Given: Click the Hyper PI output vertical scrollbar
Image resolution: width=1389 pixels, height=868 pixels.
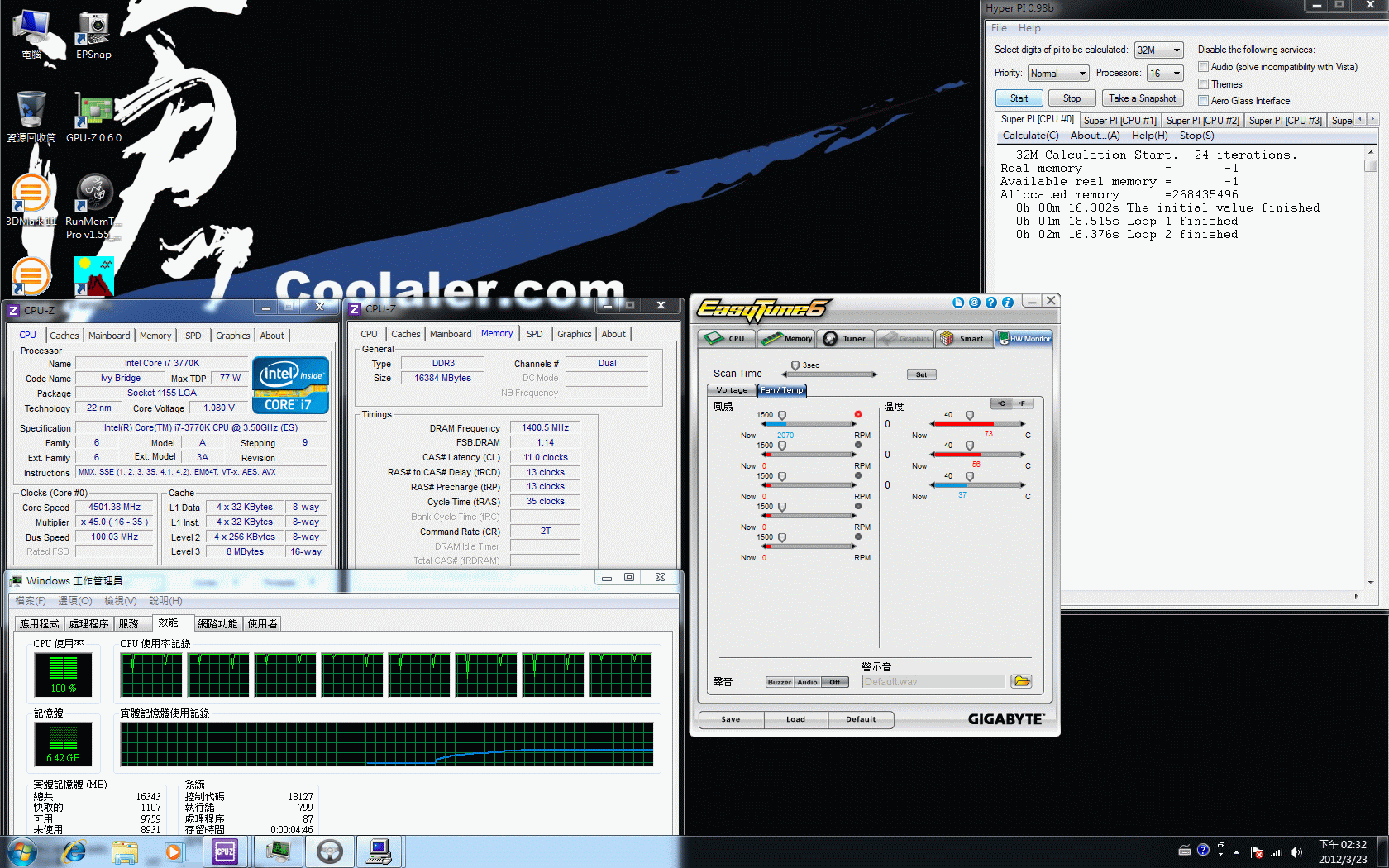Looking at the screenshot, I should 1370,367.
